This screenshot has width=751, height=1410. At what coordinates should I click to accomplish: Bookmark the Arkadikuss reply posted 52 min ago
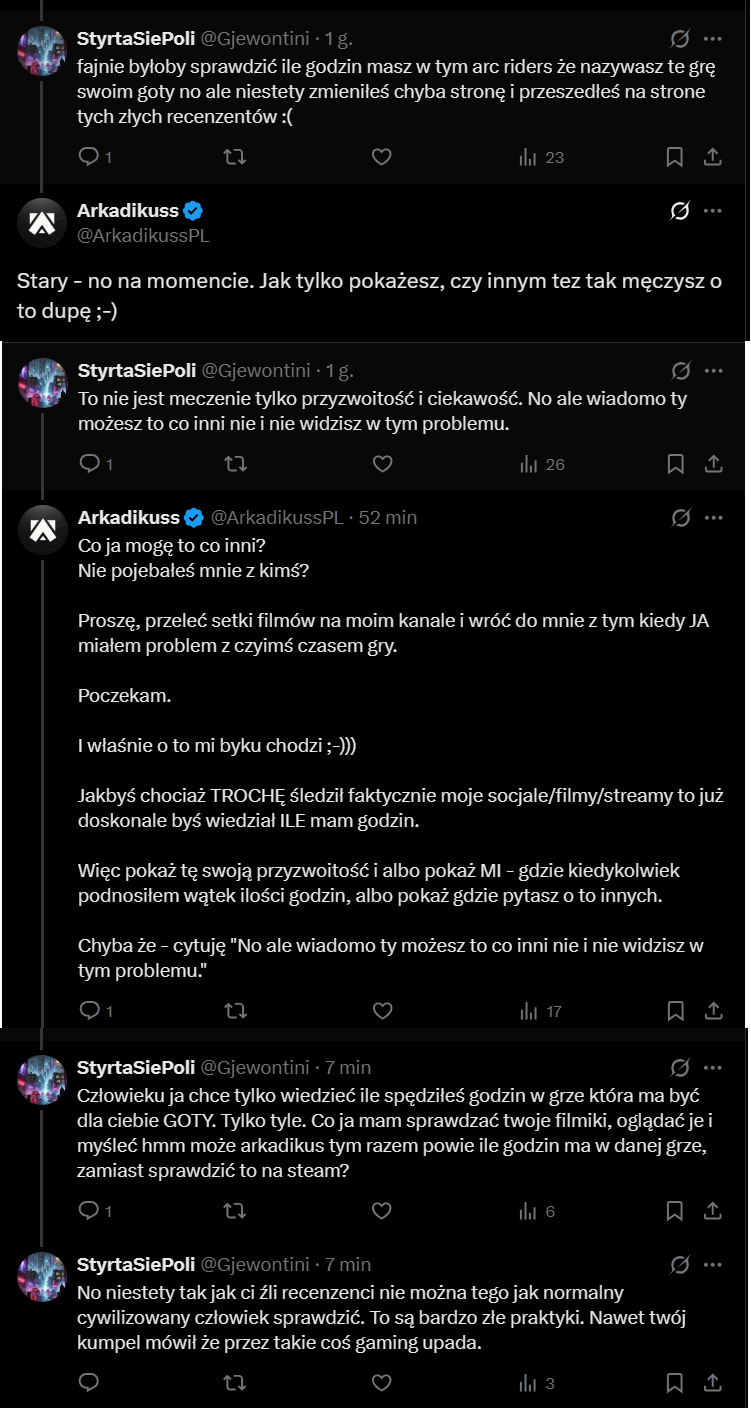click(675, 1011)
